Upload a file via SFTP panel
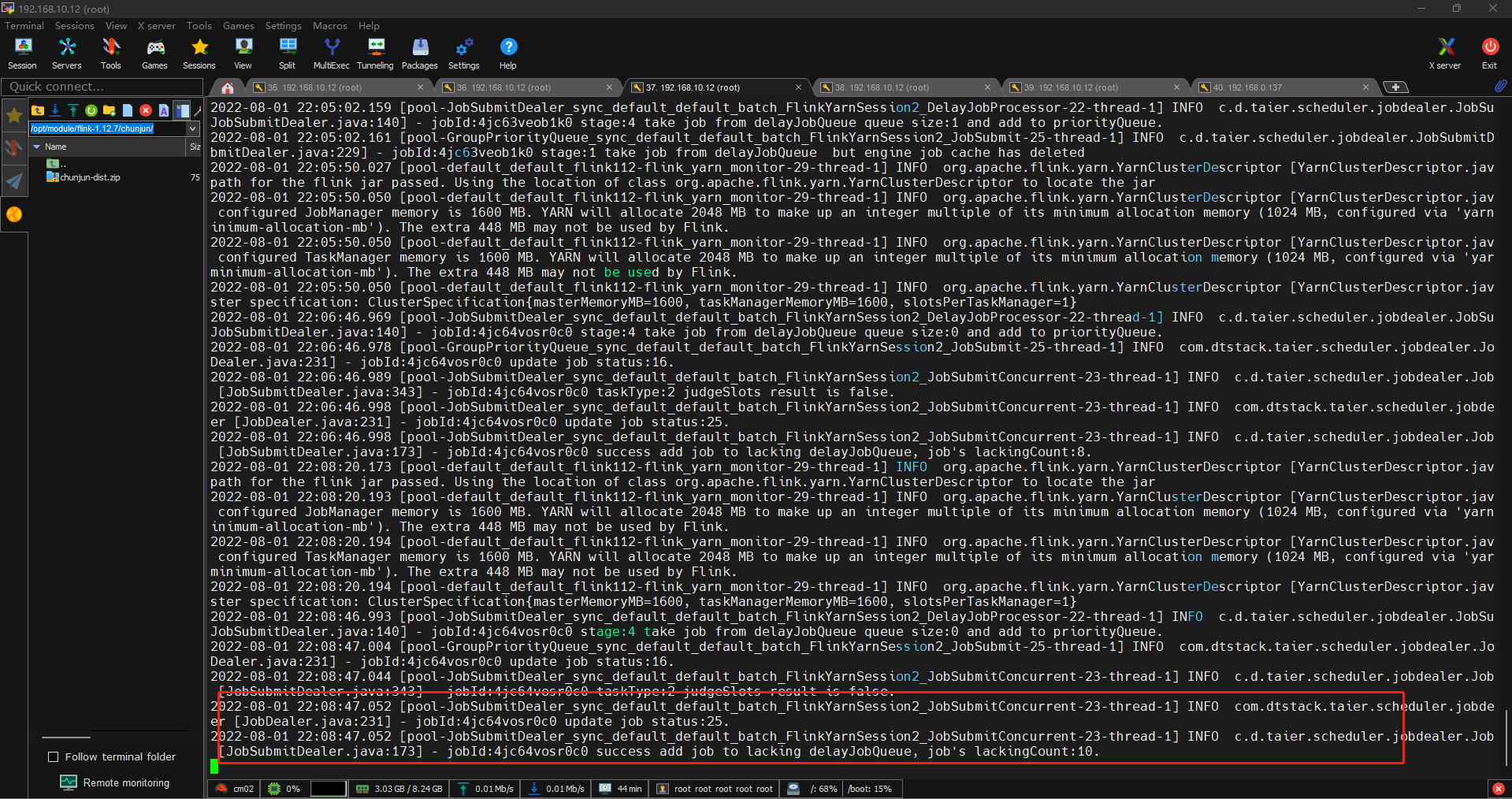 click(73, 110)
